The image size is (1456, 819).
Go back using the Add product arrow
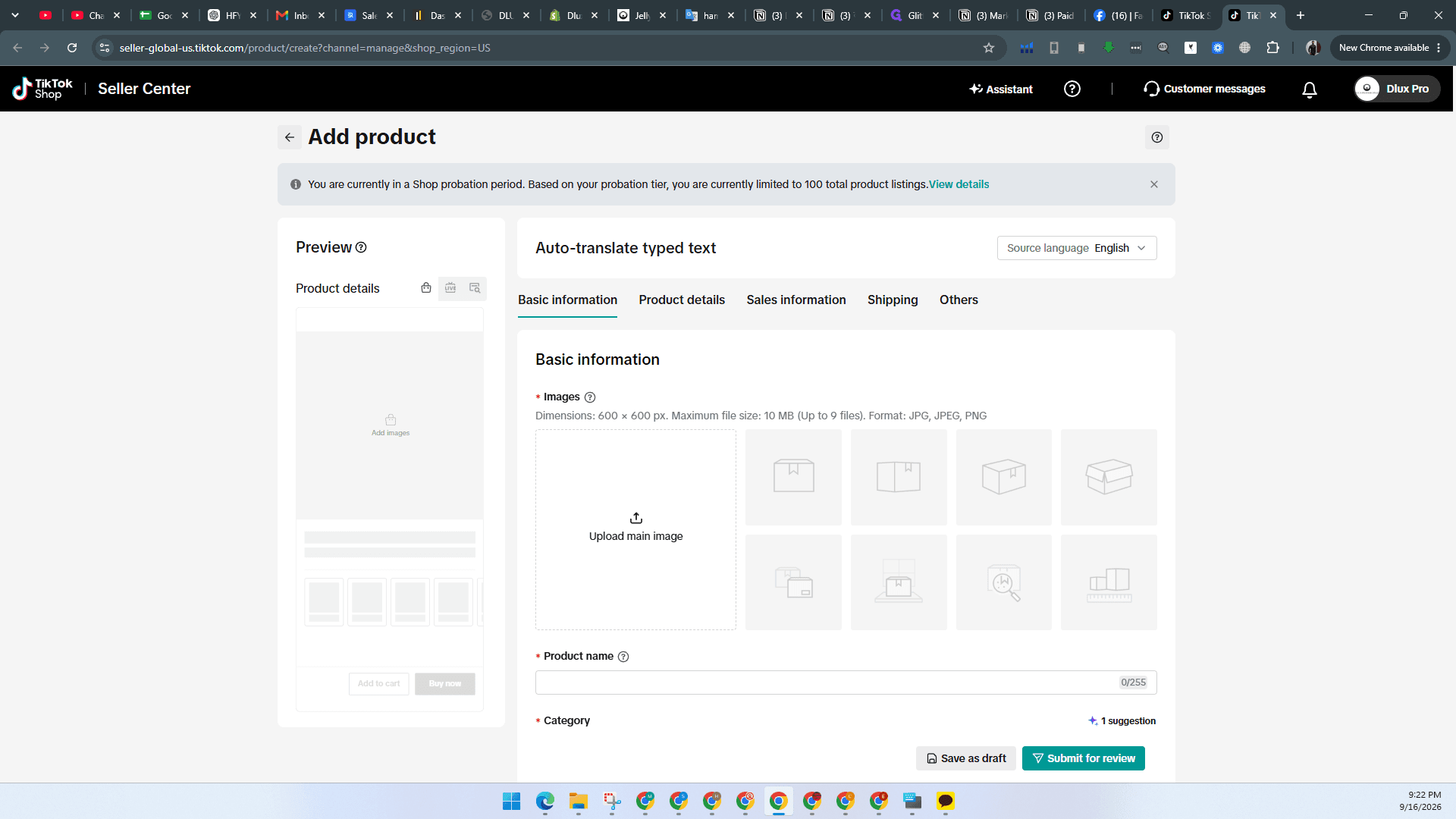pyautogui.click(x=289, y=137)
